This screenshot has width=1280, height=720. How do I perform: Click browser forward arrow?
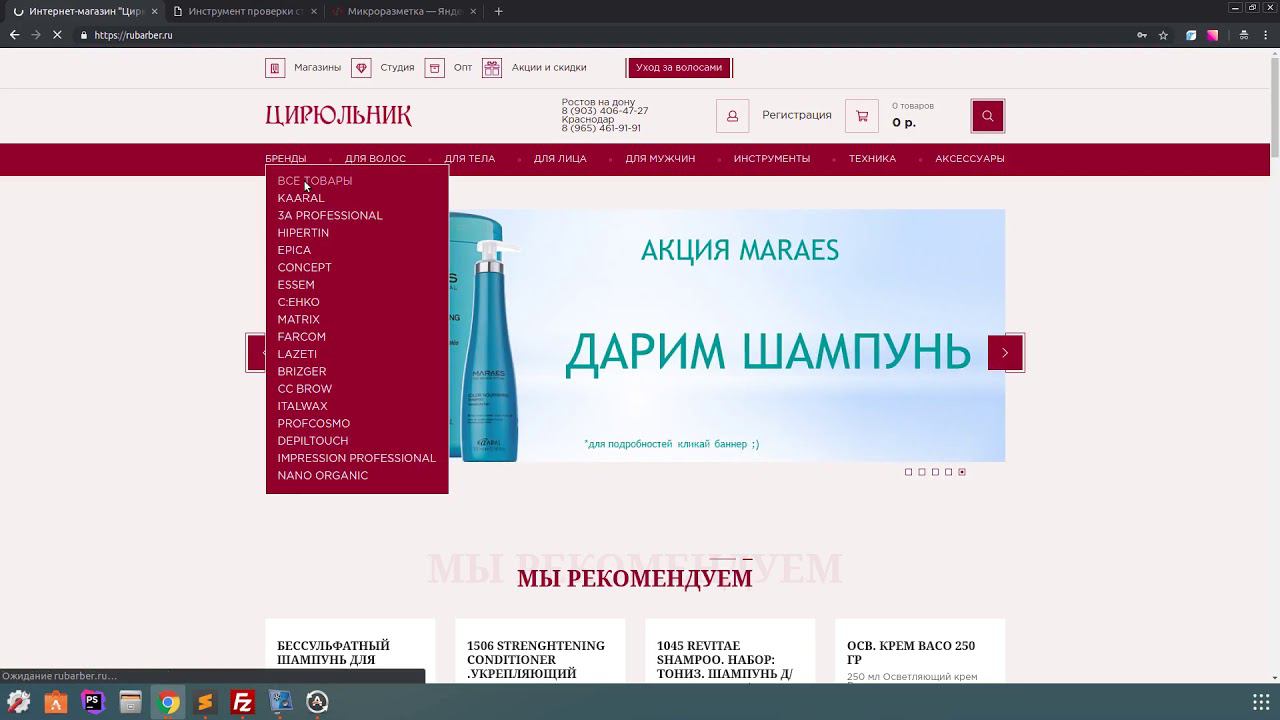click(x=36, y=35)
